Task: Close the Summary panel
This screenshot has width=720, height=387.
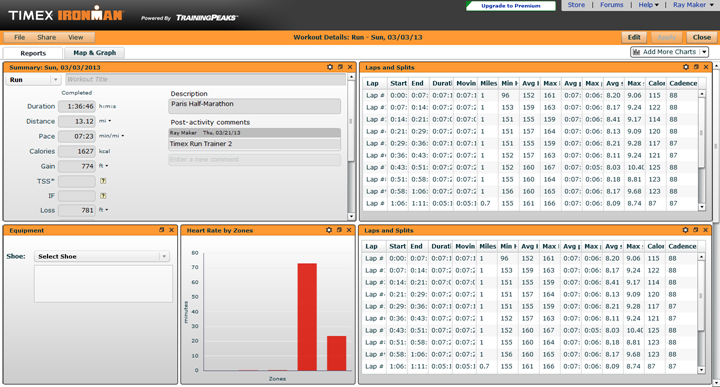Action: (350, 67)
